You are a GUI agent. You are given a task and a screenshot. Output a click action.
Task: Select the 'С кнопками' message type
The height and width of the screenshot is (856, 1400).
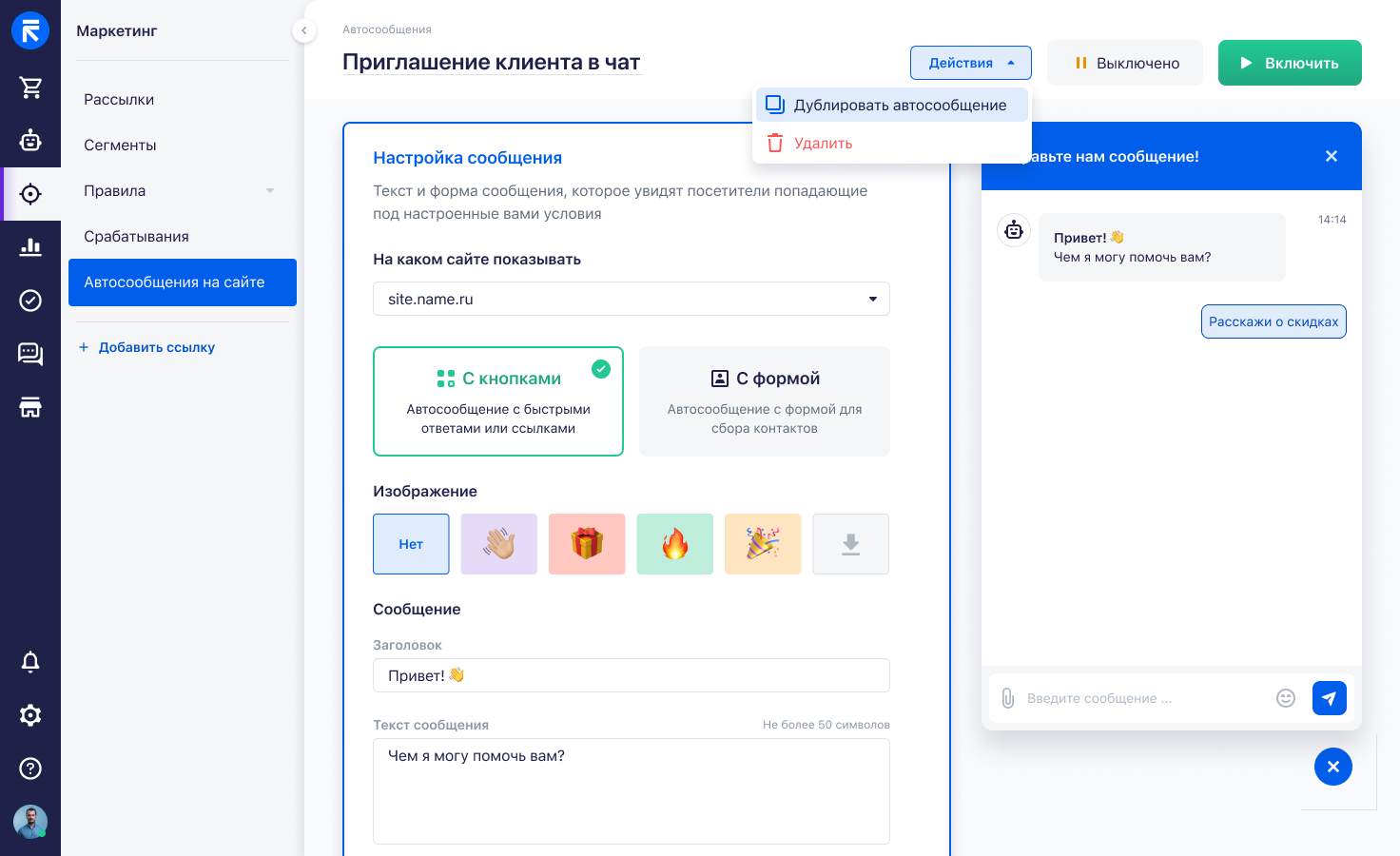(498, 401)
